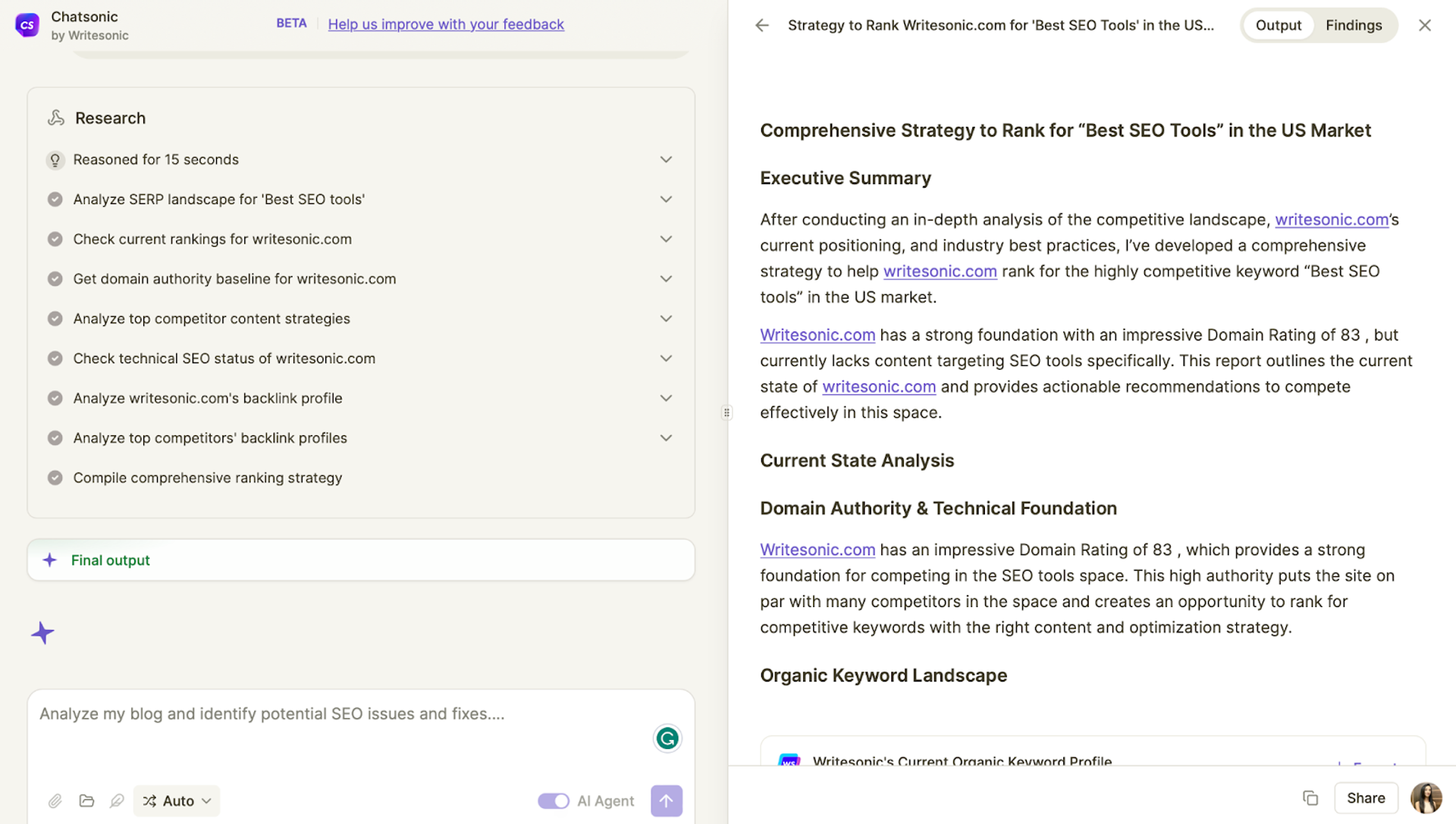
Task: Switch to the Output tab
Action: 1279,25
